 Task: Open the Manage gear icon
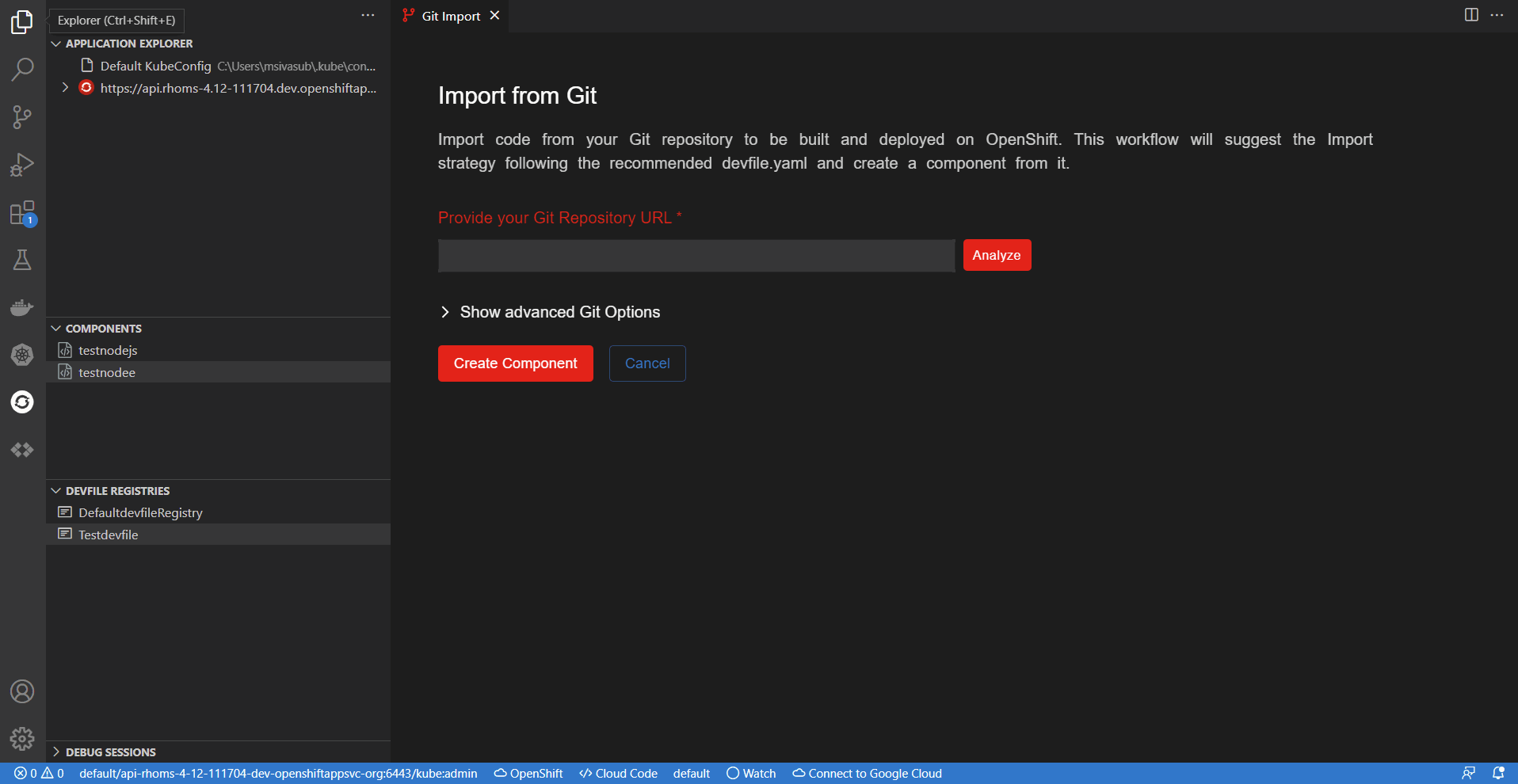click(x=22, y=739)
